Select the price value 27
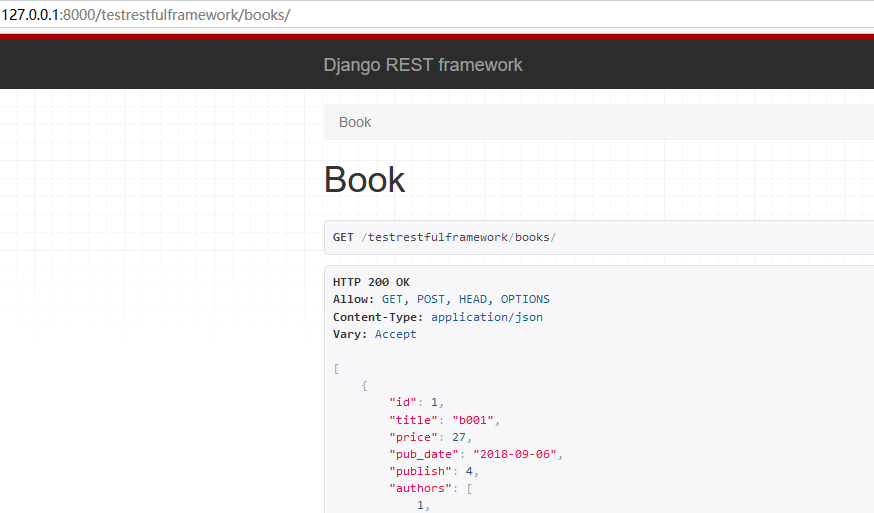 click(x=459, y=437)
